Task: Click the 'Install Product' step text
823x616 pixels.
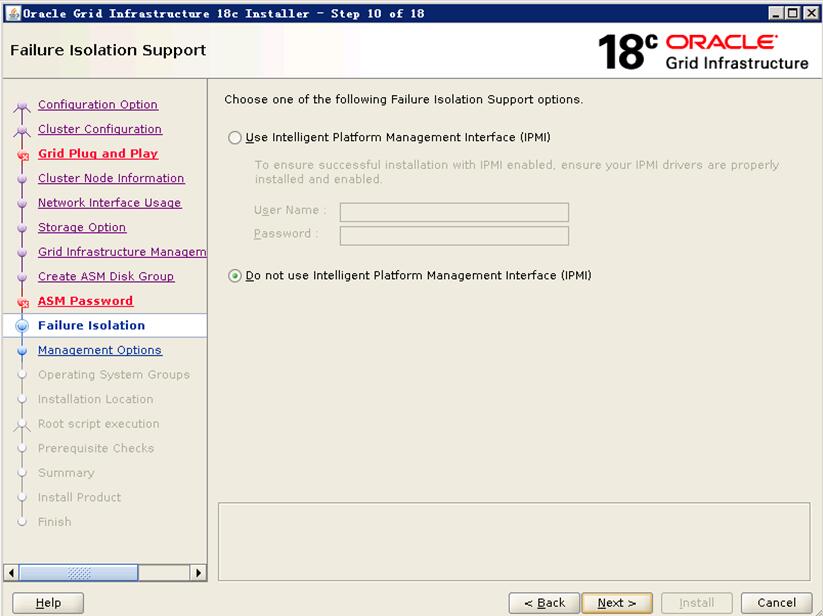Action: coord(79,497)
